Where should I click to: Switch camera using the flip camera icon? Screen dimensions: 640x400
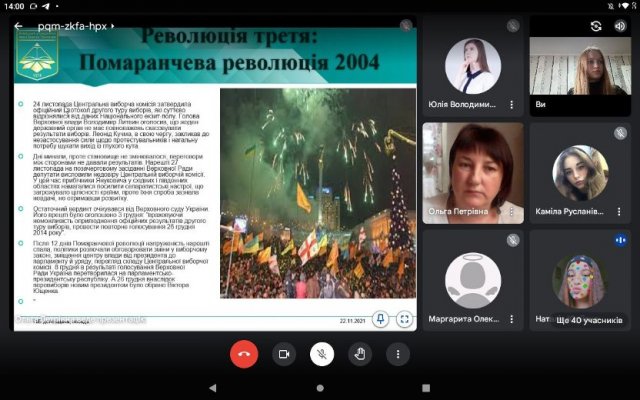(596, 27)
